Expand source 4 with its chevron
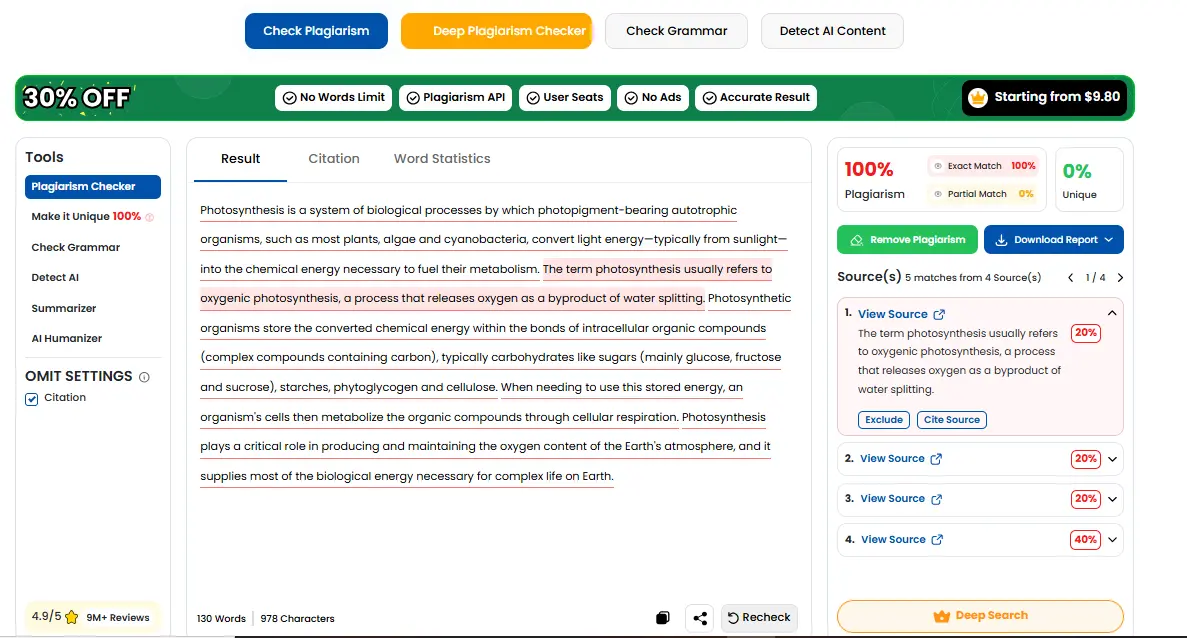The height and width of the screenshot is (638, 1187). pyautogui.click(x=1112, y=540)
